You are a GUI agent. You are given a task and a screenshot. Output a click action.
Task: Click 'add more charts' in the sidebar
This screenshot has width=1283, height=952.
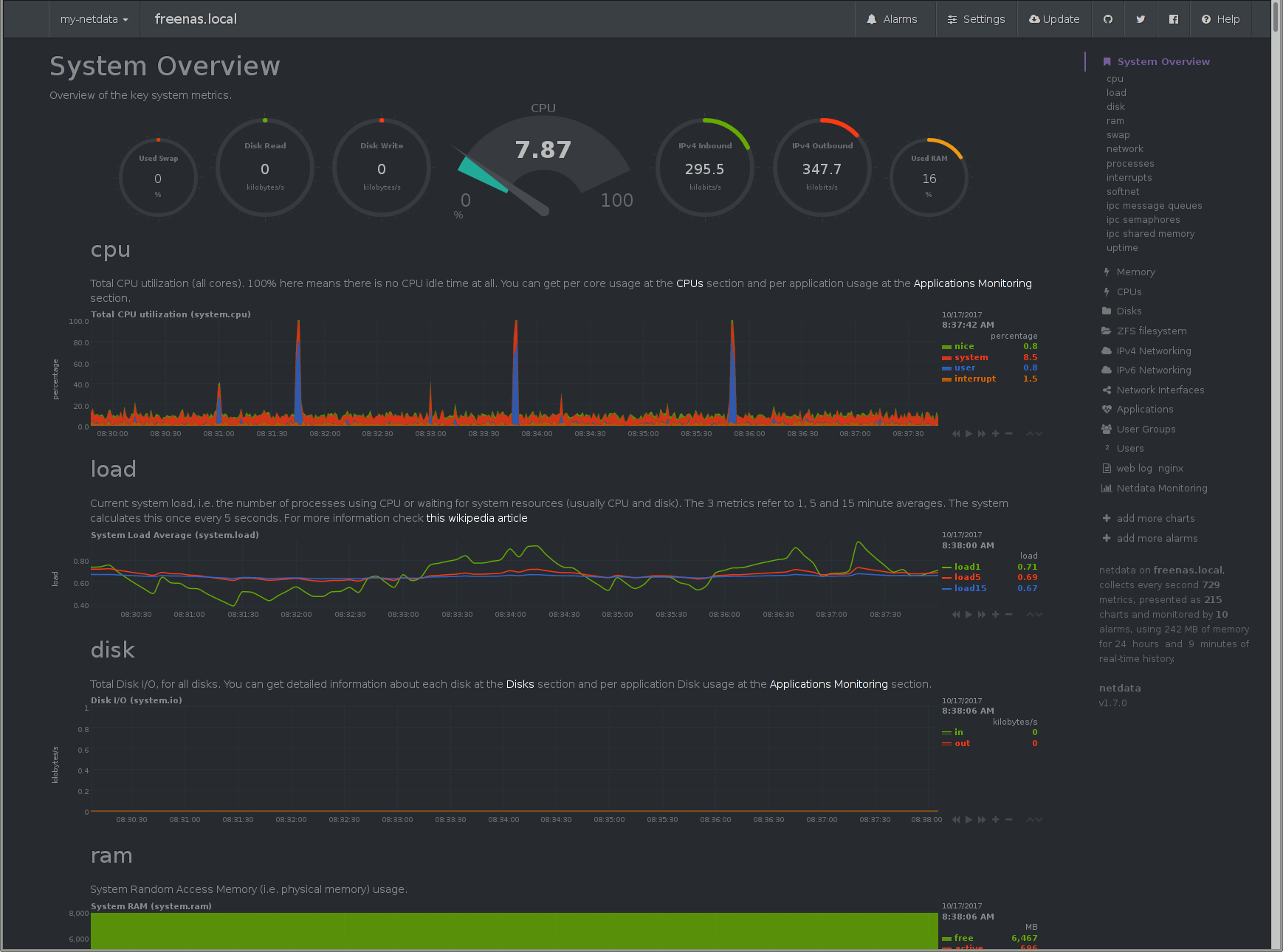click(x=1155, y=518)
